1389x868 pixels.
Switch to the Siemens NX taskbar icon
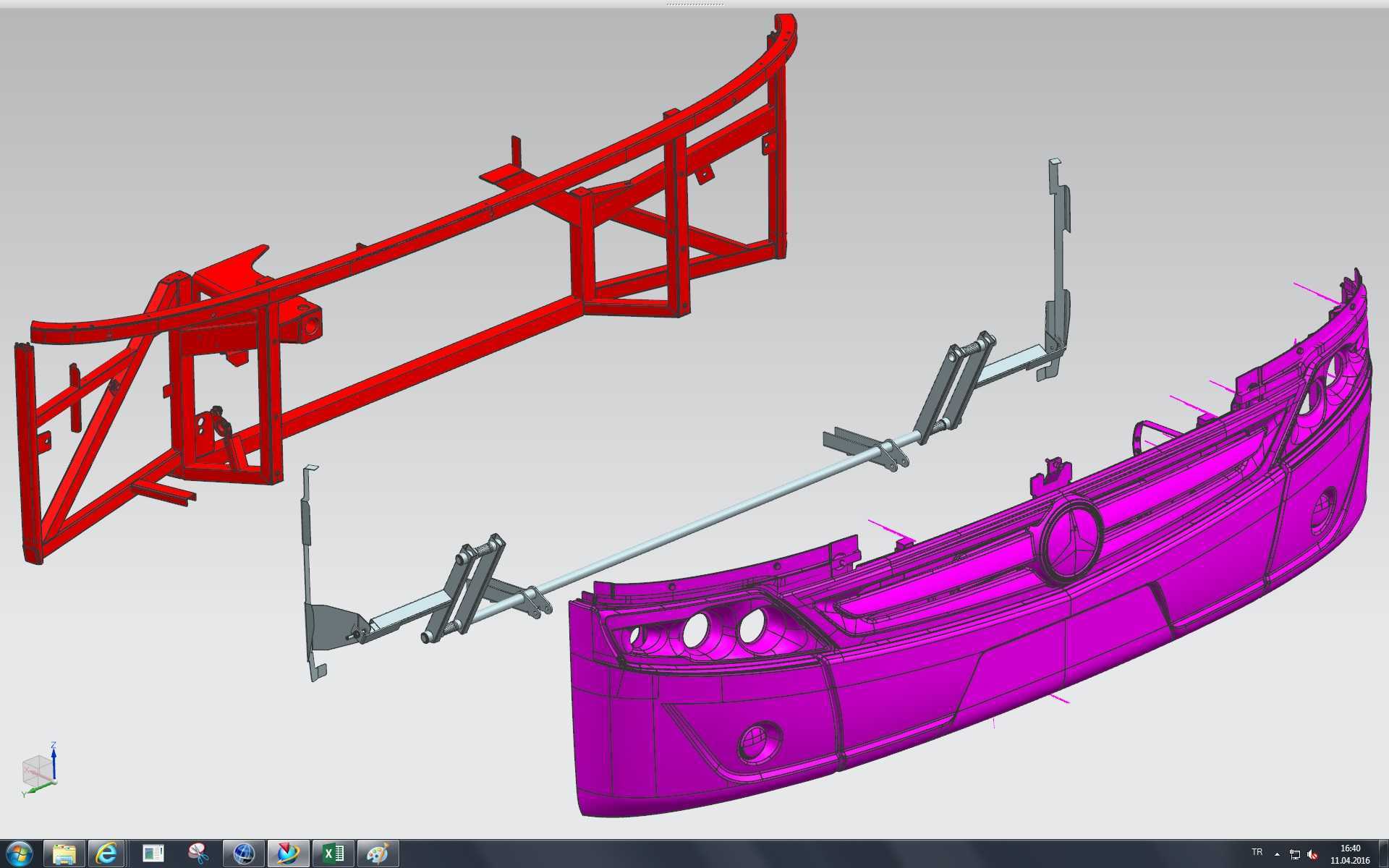coord(288,854)
